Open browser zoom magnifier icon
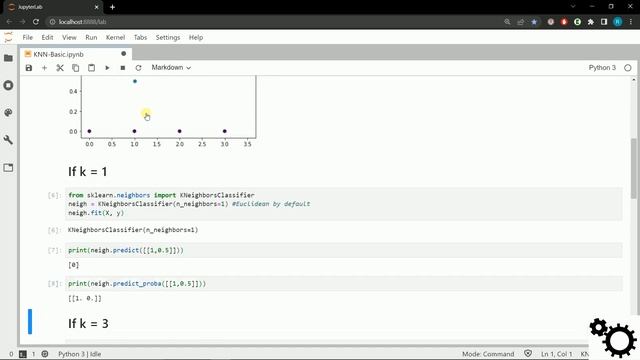Viewport: 640px width, 360px height. pyautogui.click(x=507, y=22)
